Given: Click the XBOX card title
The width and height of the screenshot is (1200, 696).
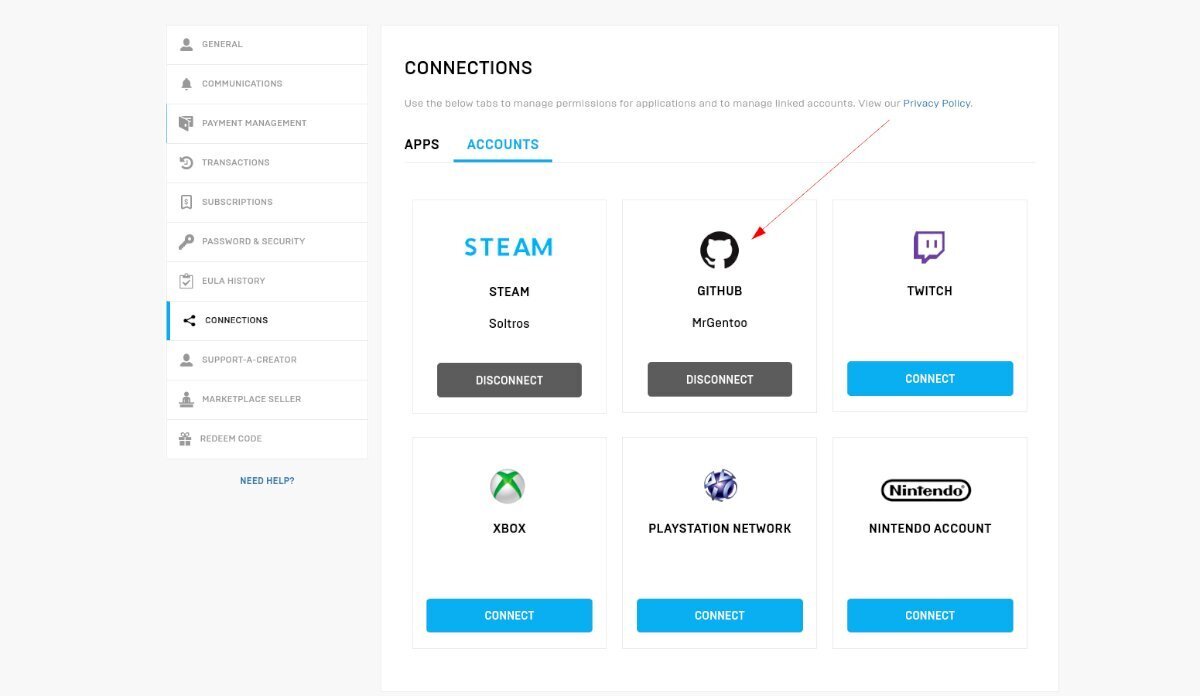Looking at the screenshot, I should (509, 528).
